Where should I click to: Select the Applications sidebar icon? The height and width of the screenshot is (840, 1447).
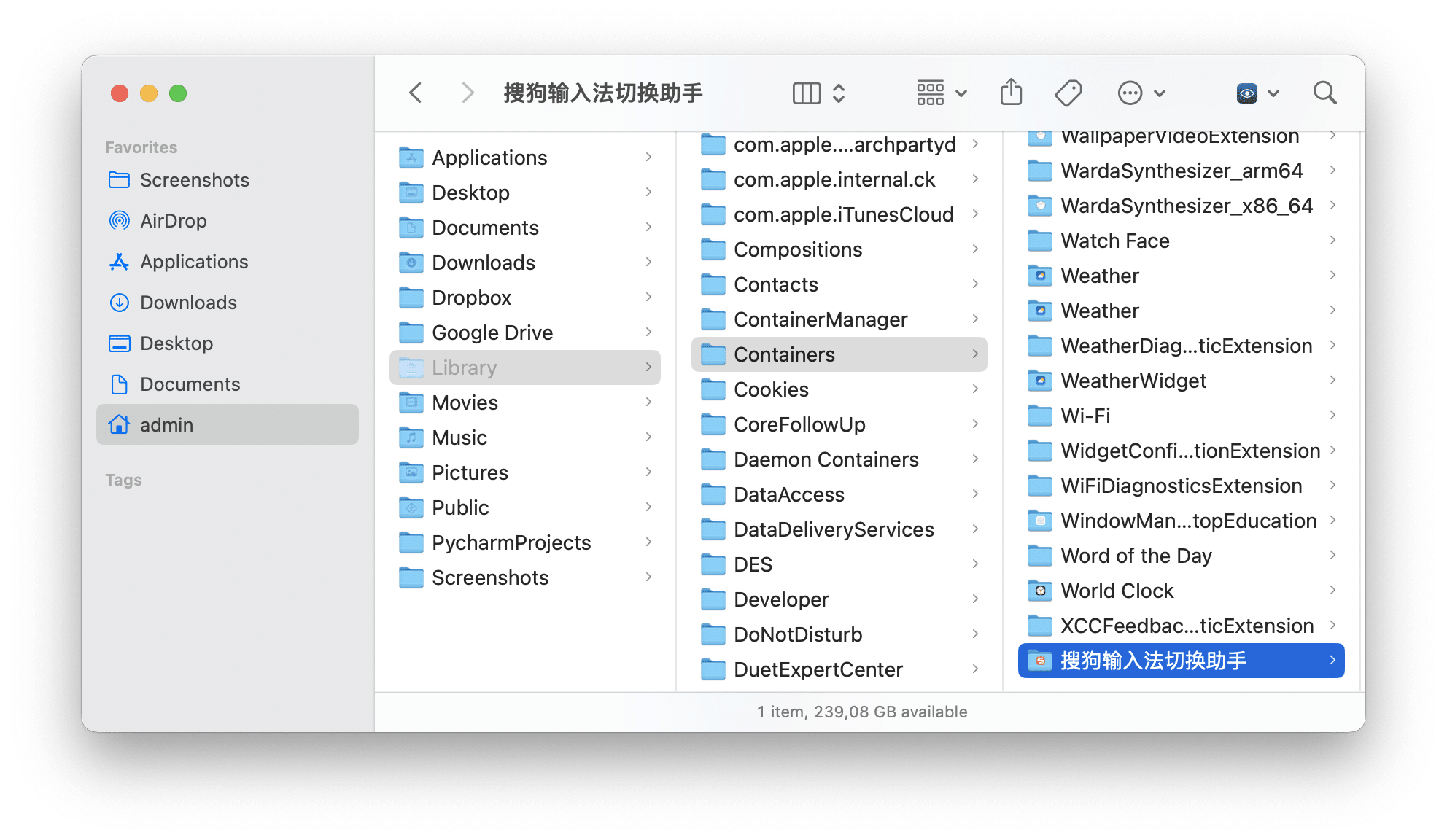(x=119, y=261)
